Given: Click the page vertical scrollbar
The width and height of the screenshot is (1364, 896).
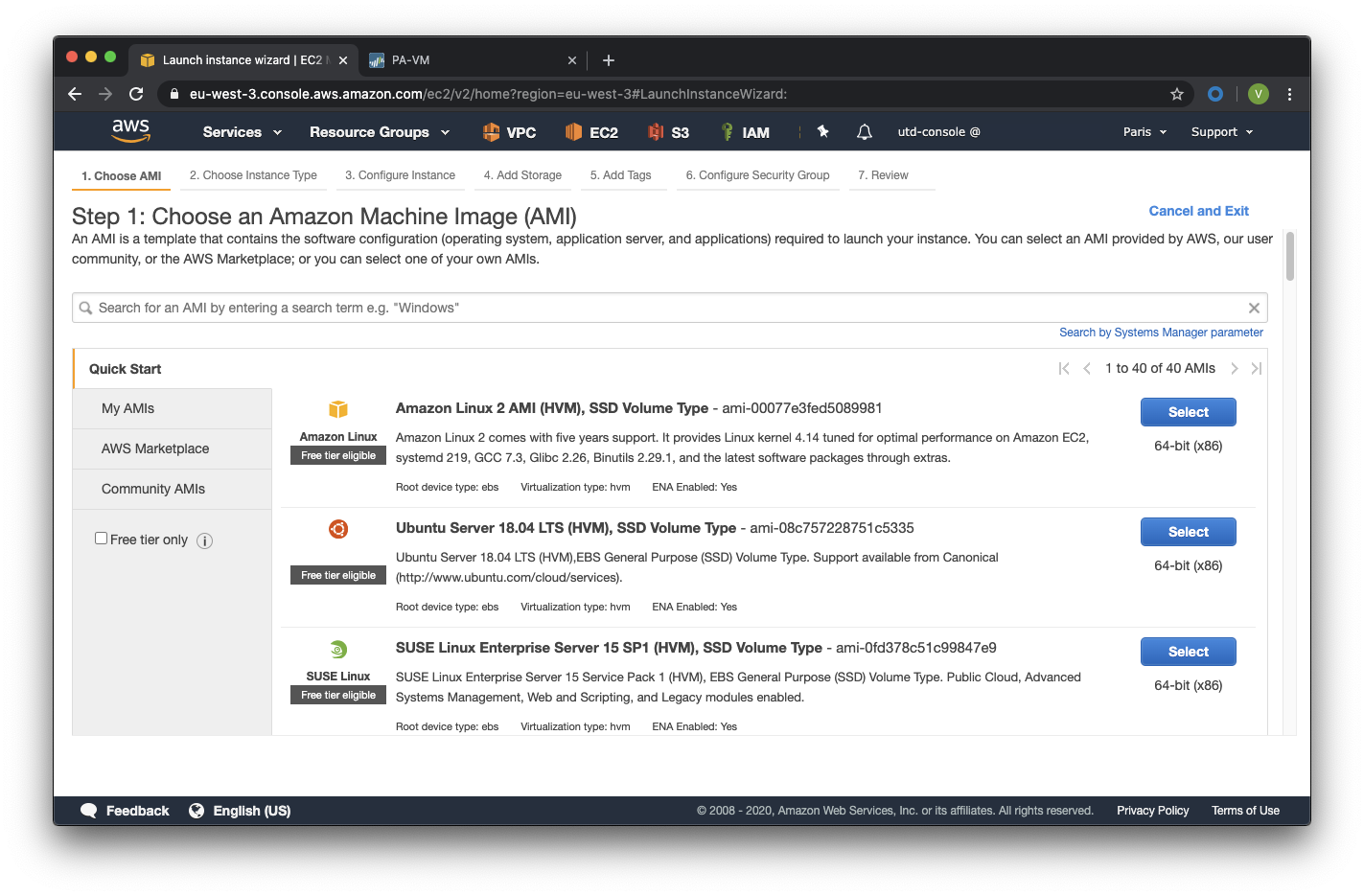Looking at the screenshot, I should tap(1290, 257).
